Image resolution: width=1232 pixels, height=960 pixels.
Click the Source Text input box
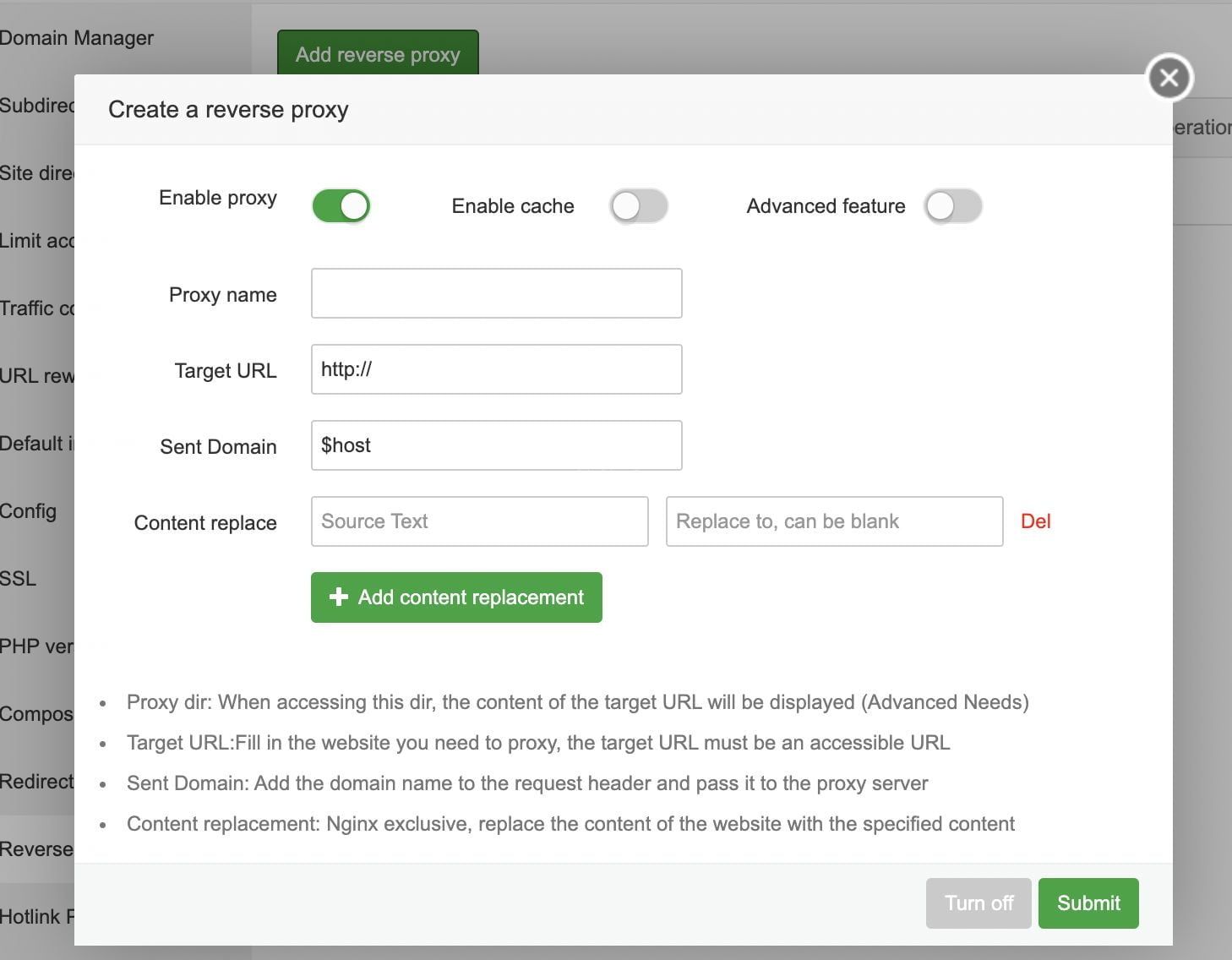click(x=479, y=521)
